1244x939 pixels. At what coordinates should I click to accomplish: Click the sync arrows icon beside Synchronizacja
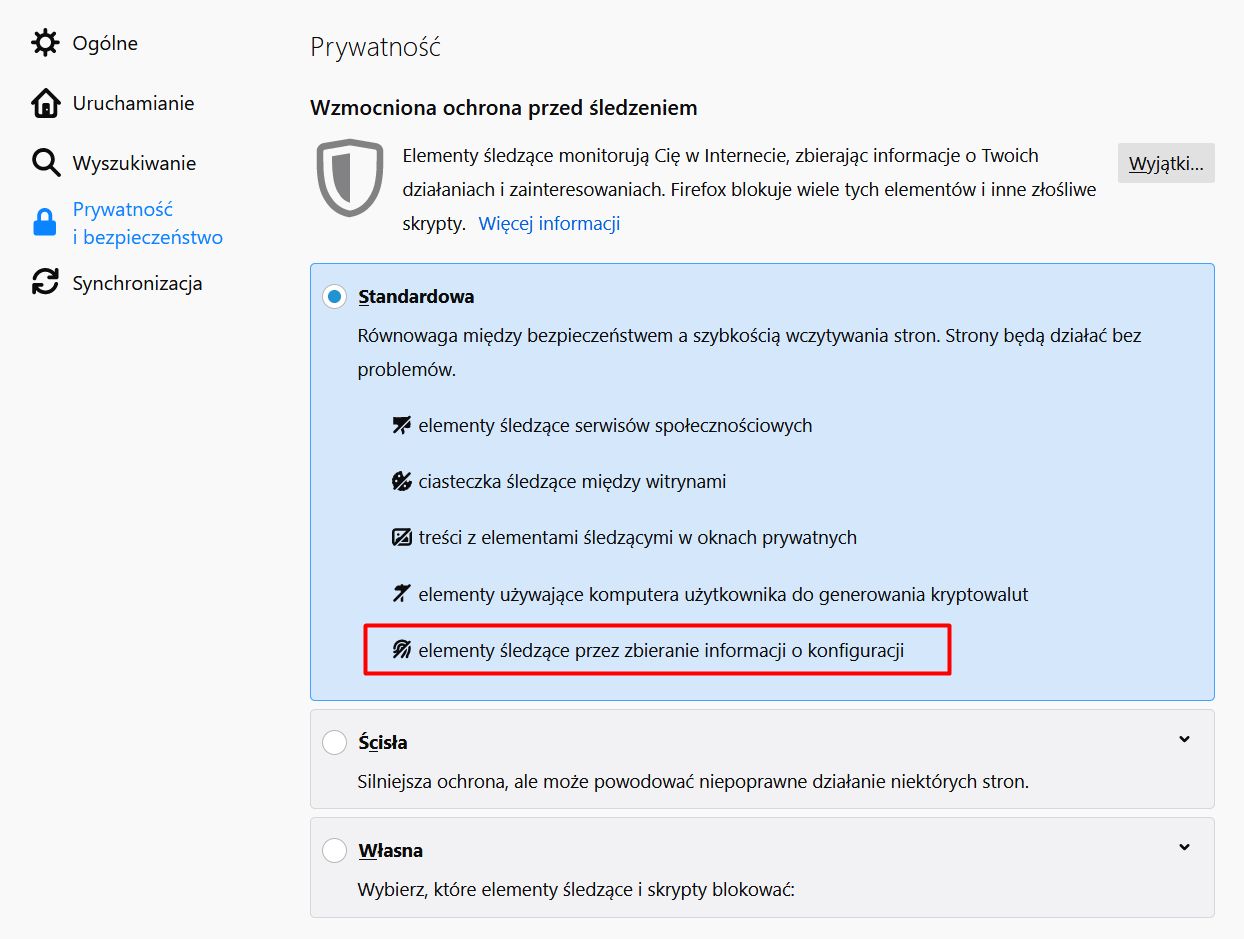(45, 282)
